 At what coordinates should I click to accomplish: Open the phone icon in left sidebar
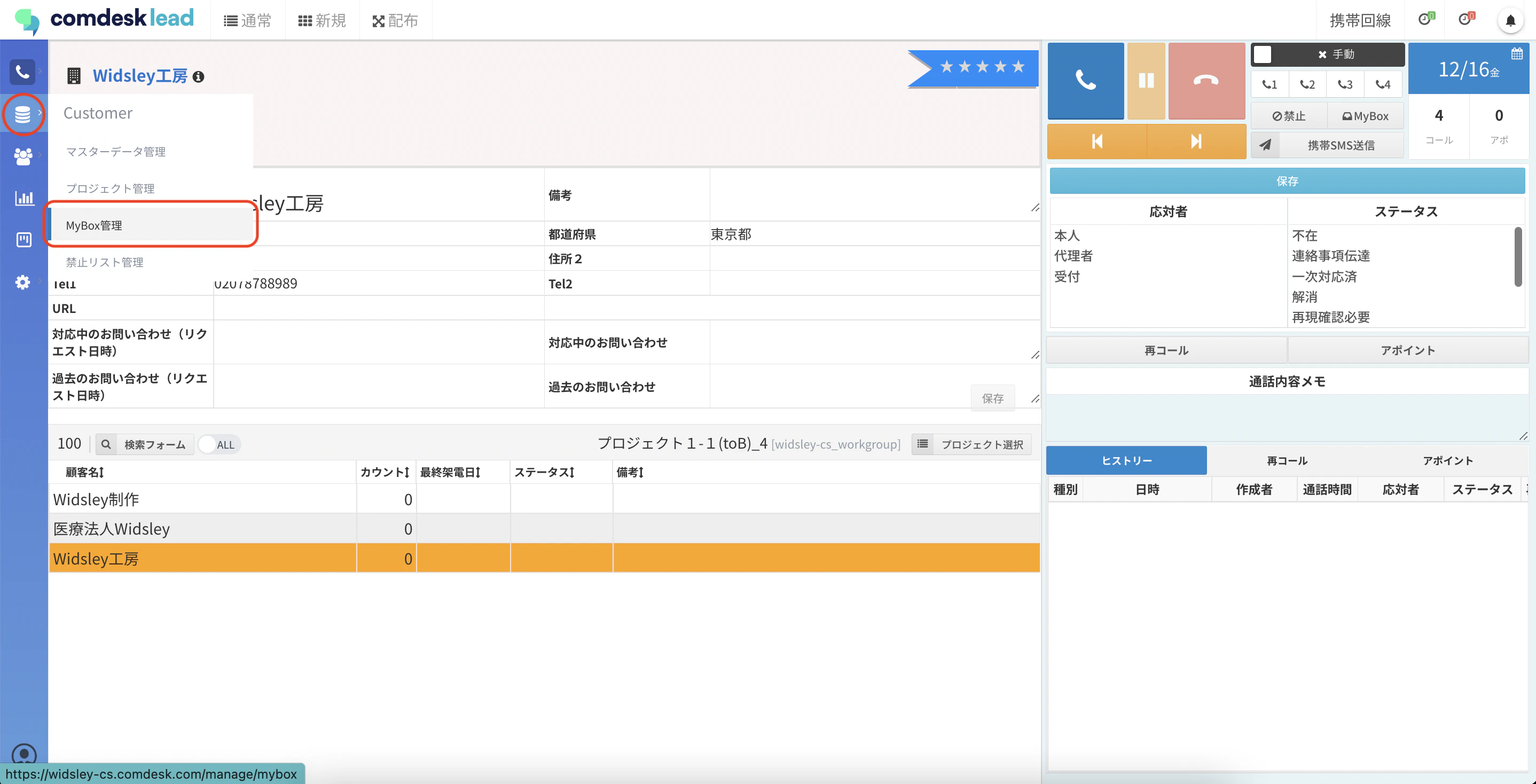point(22,72)
